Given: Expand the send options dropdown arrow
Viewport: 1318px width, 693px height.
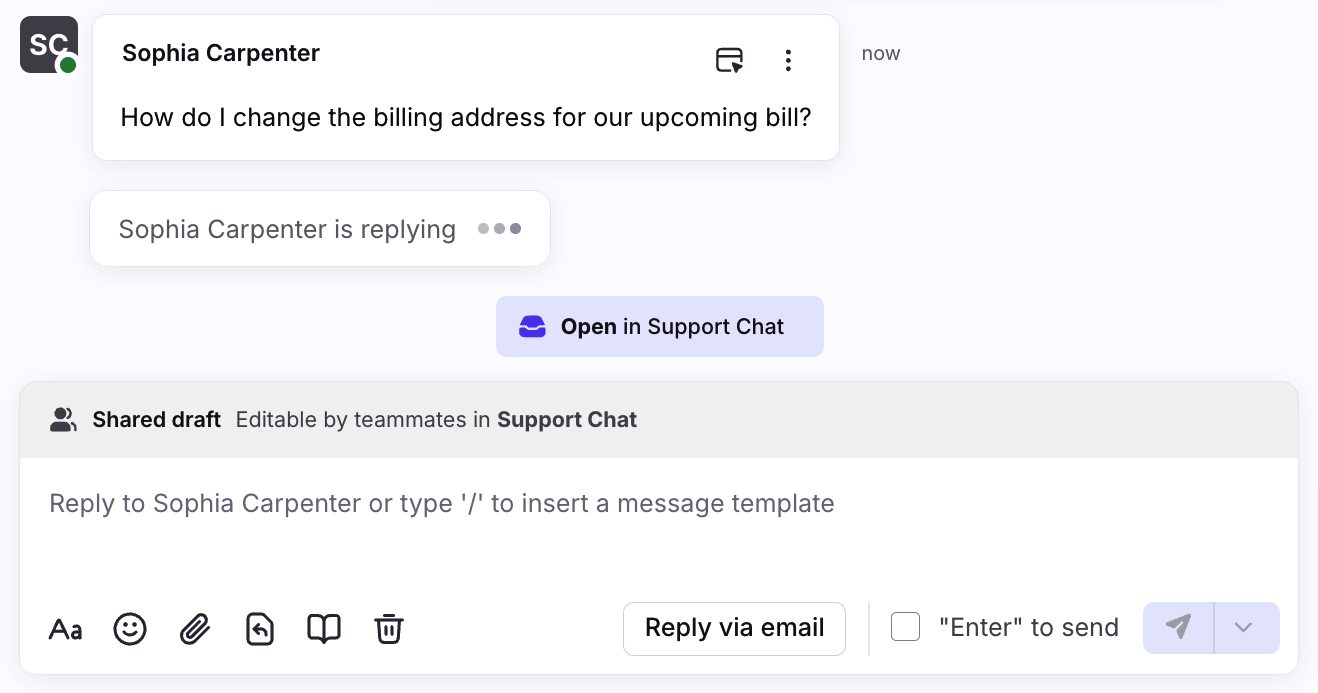Looking at the screenshot, I should (1244, 628).
